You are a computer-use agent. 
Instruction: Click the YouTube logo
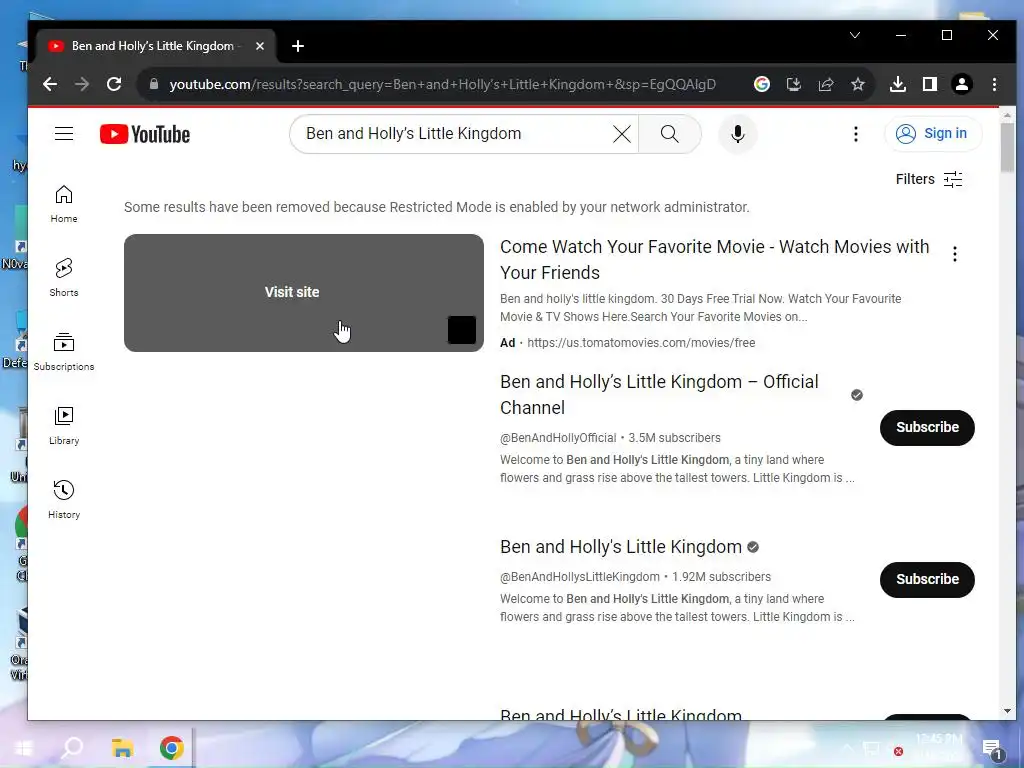point(145,134)
